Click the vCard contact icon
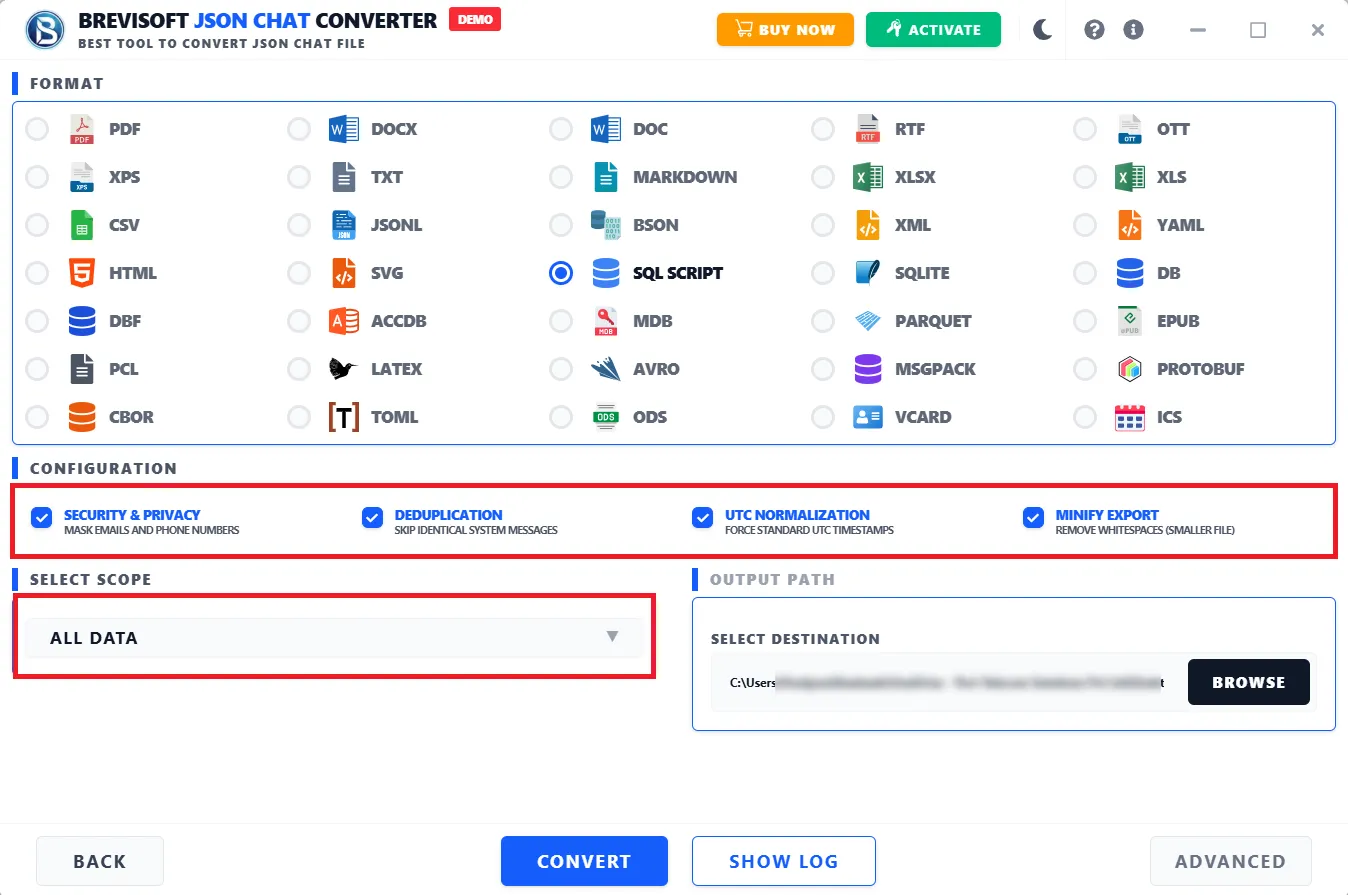 click(x=868, y=417)
